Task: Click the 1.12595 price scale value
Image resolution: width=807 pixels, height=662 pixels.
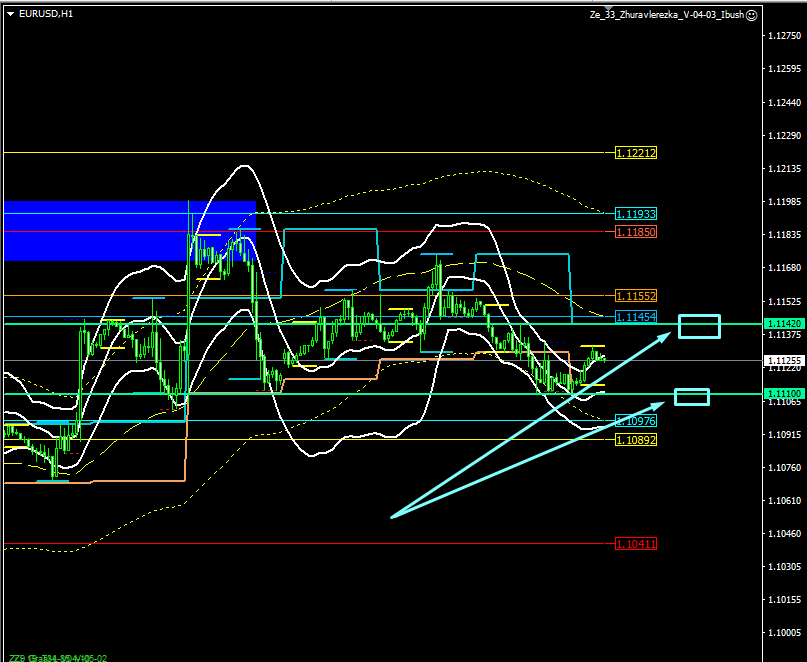Action: [x=784, y=69]
